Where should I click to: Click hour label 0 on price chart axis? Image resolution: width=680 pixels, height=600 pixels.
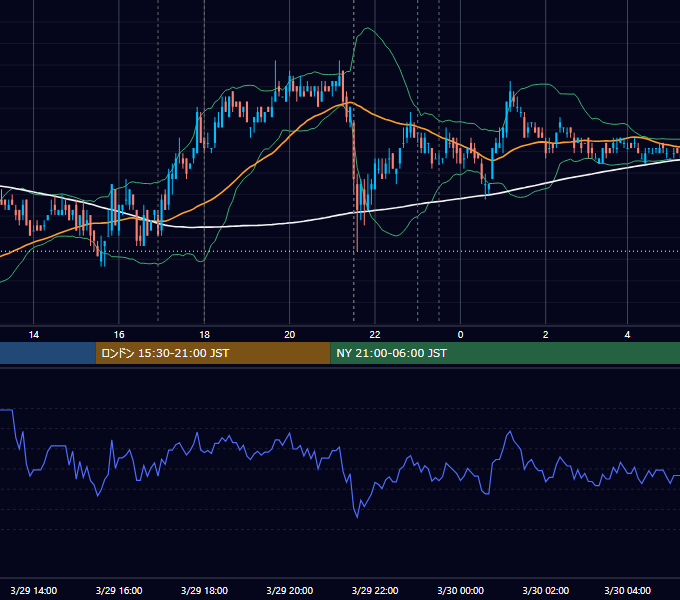click(x=461, y=335)
